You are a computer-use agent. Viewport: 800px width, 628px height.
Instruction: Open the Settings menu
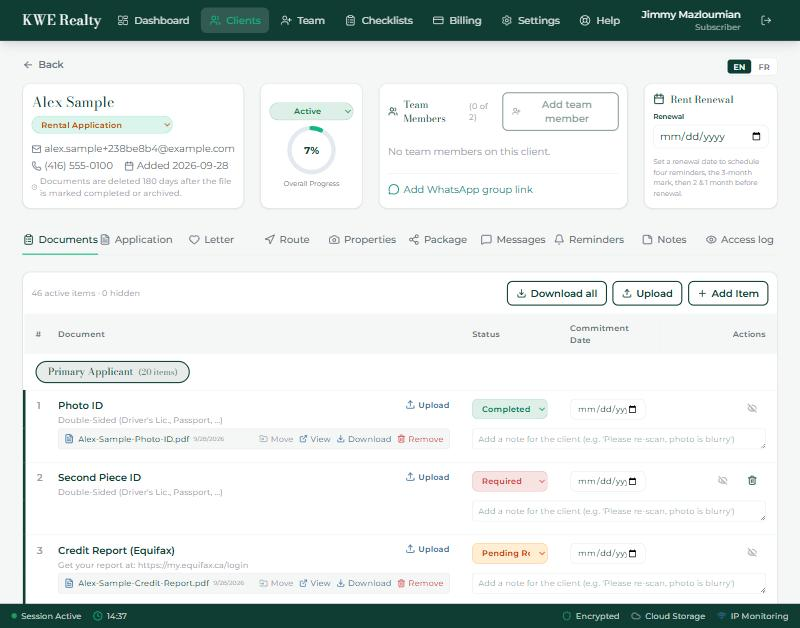[531, 20]
